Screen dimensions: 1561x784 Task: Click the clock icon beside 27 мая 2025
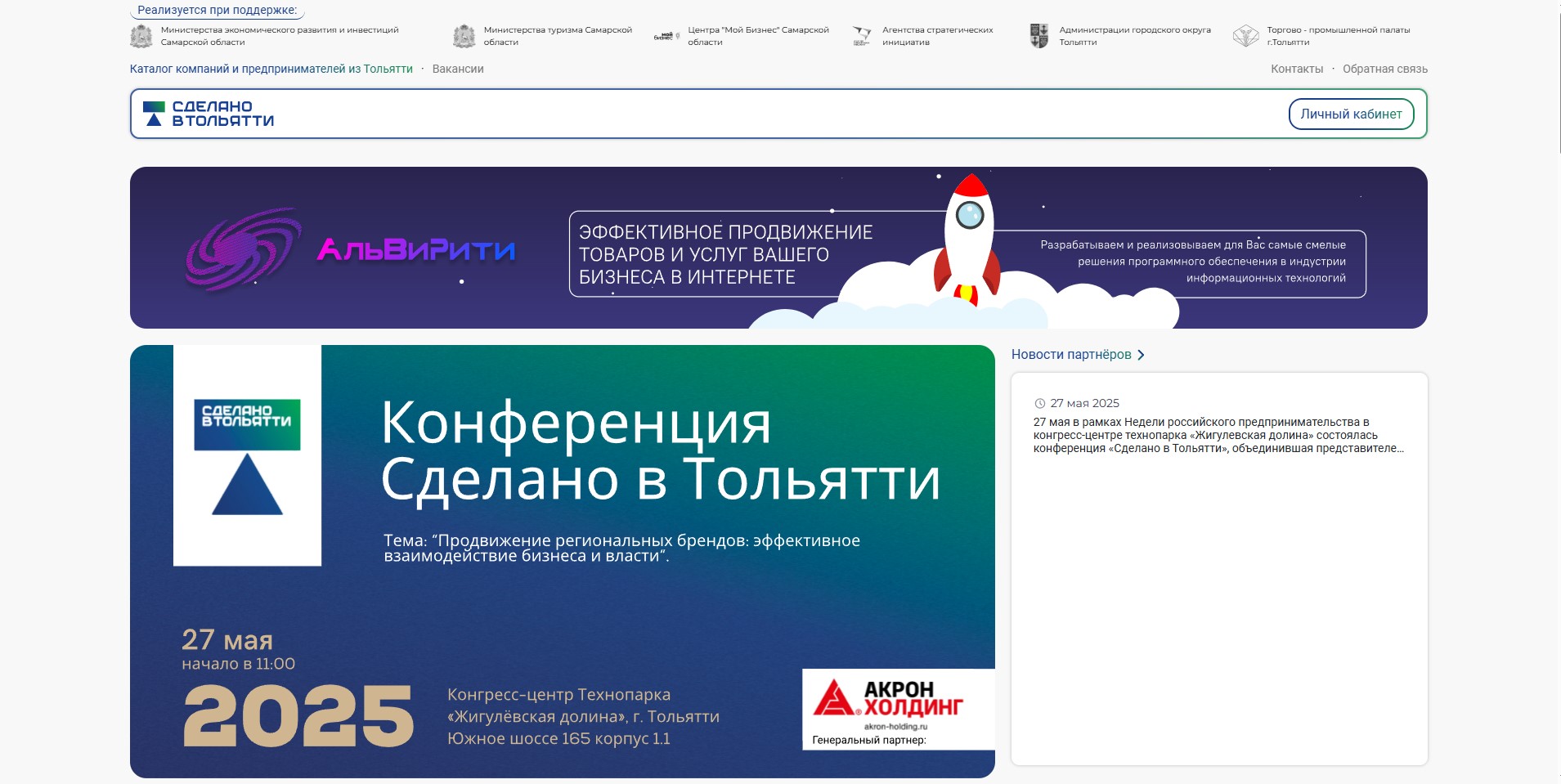point(1040,403)
